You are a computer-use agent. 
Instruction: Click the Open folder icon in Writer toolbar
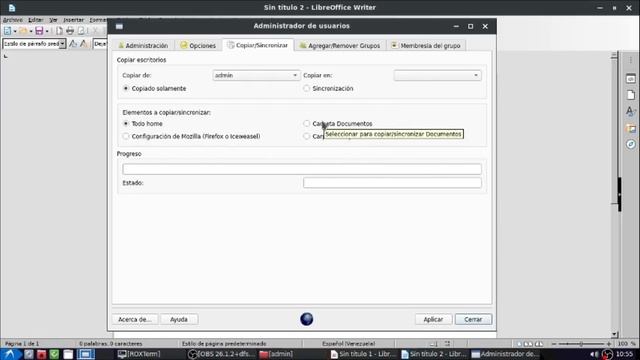(x=23, y=31)
